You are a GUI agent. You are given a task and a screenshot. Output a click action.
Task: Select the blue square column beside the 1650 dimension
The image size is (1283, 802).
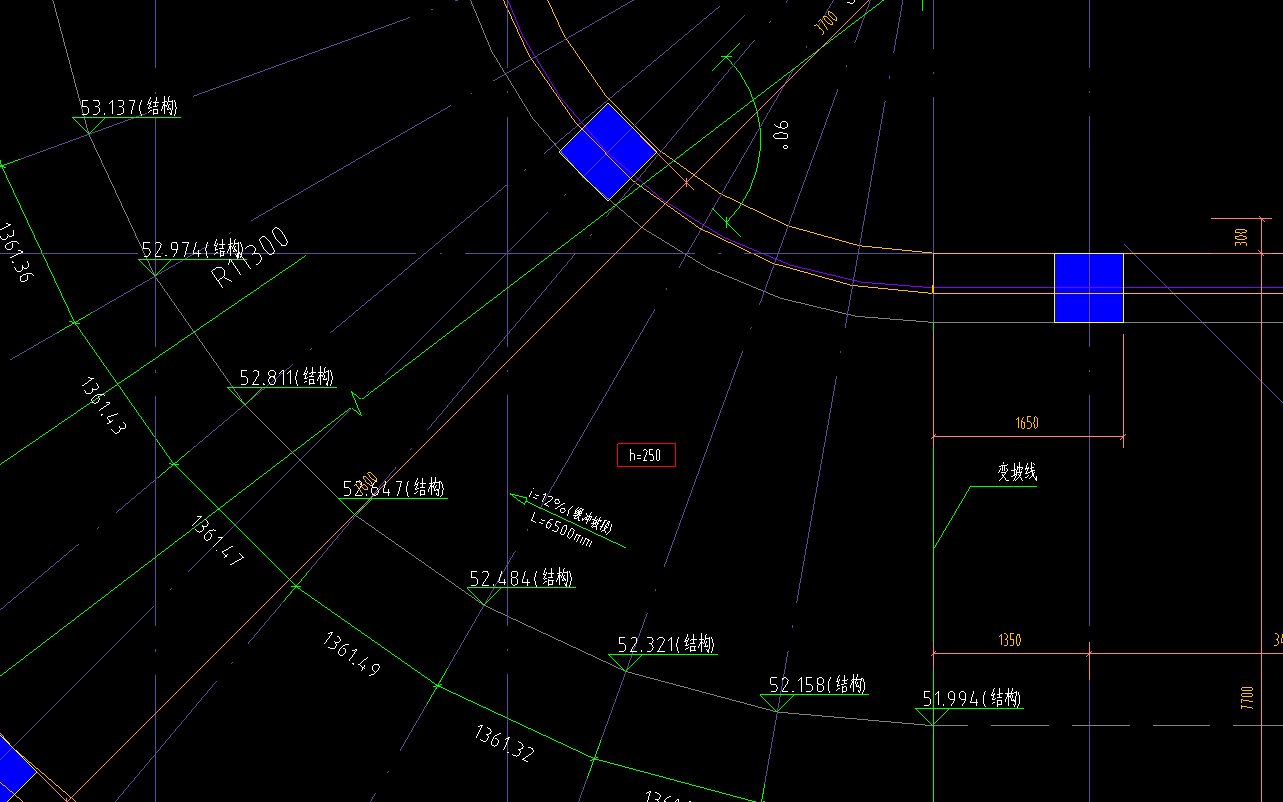point(1089,288)
